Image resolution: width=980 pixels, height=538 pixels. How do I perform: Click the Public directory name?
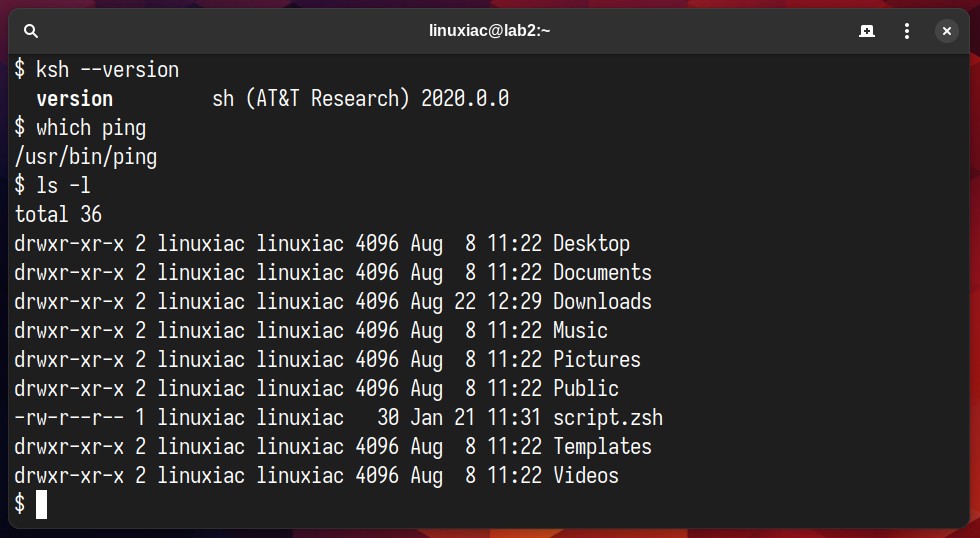(x=586, y=388)
